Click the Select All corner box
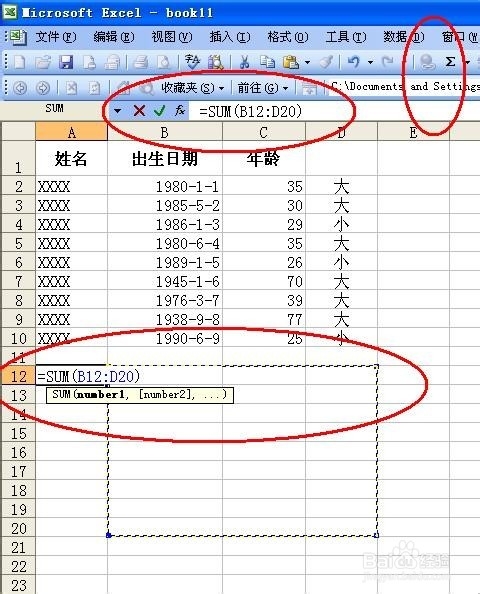Screen dimensions: 480x594 point(19,132)
